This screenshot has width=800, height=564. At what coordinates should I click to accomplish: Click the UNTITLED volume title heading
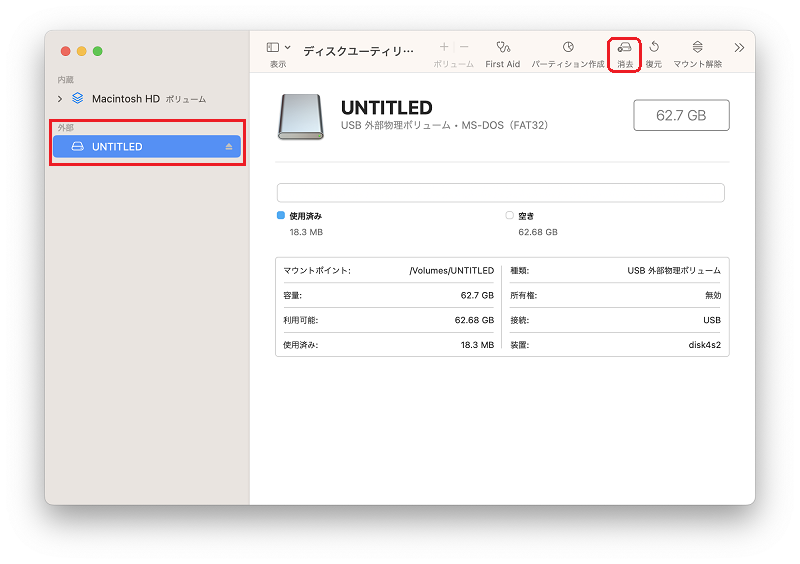tap(387, 108)
